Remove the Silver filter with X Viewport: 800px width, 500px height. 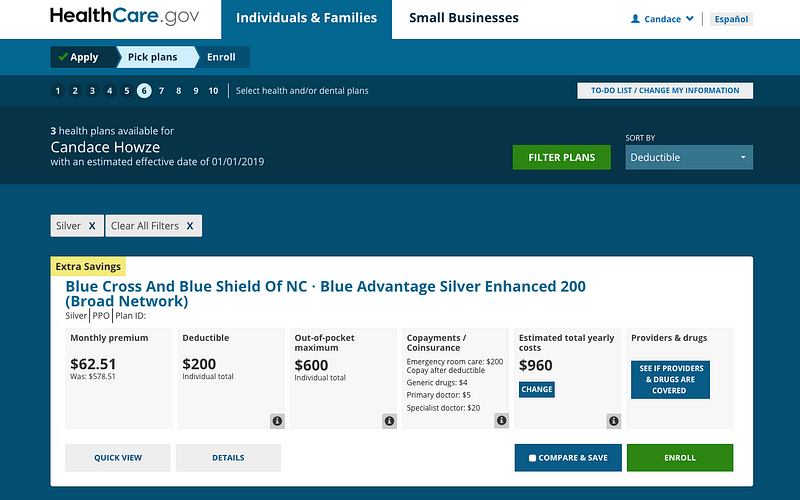tap(92, 226)
